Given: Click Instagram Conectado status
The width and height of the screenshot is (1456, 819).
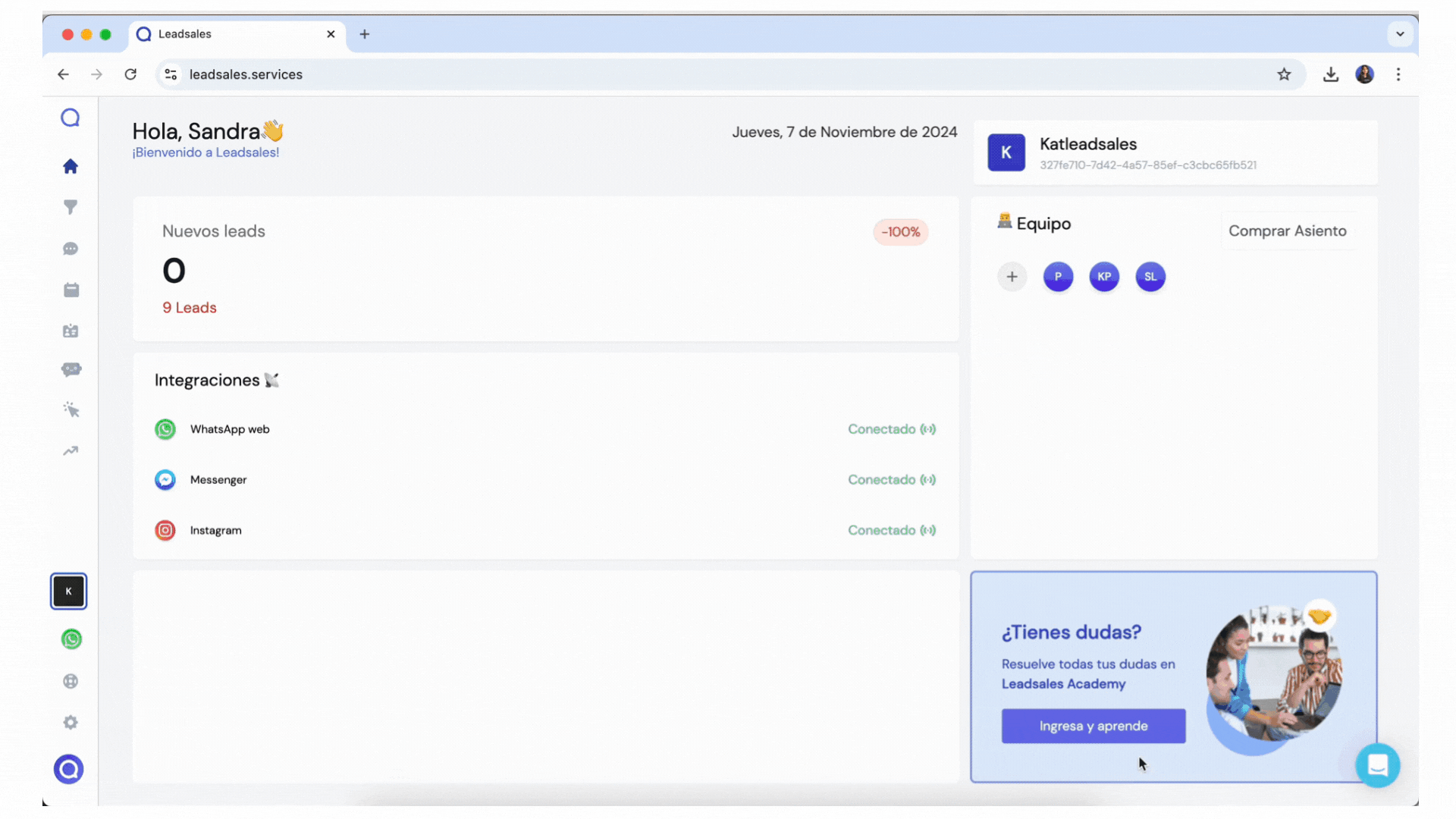Looking at the screenshot, I should [892, 530].
